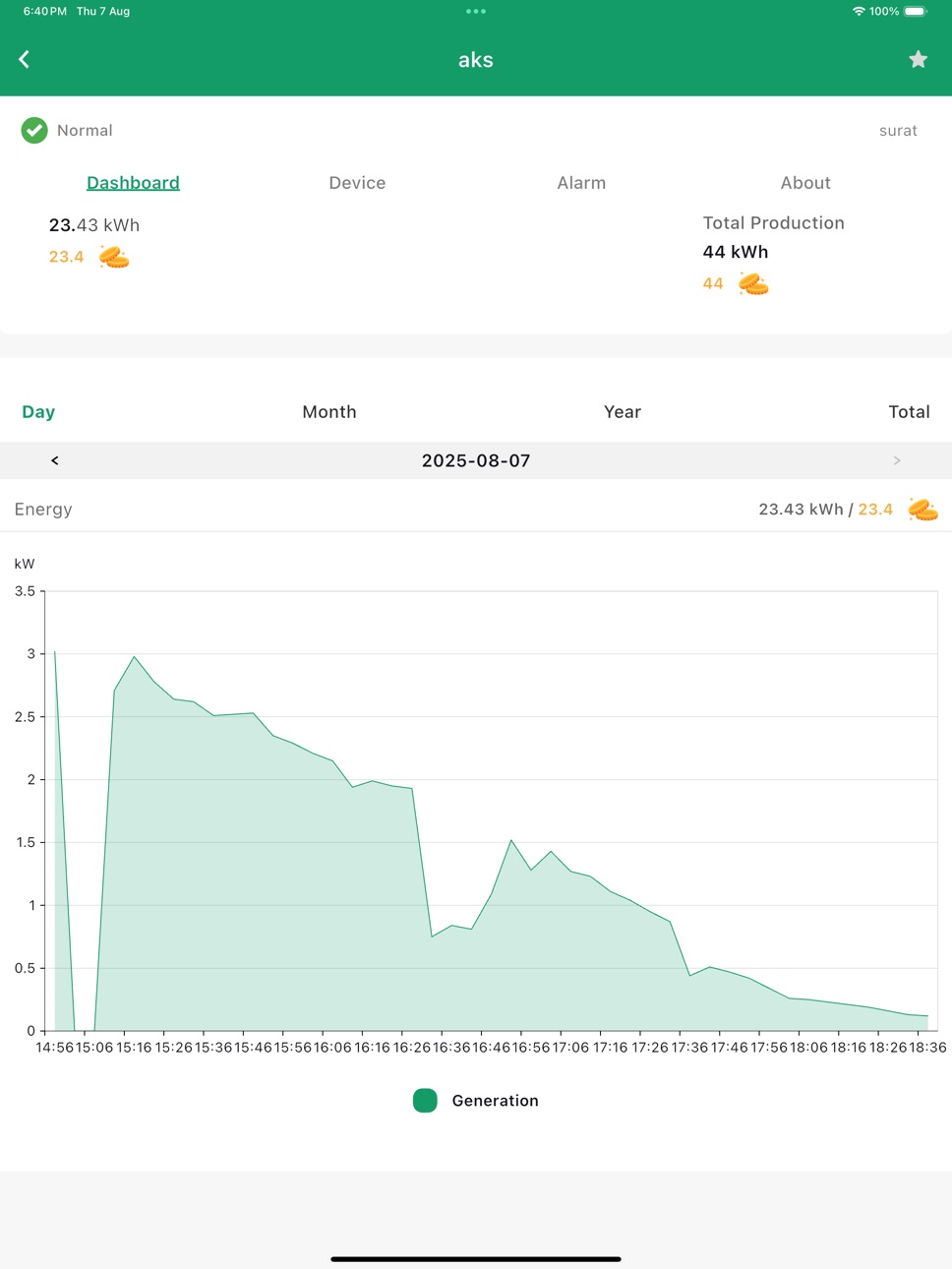This screenshot has height=1269, width=952.
Task: Tap the orange '44' earnings value
Action: coord(713,283)
